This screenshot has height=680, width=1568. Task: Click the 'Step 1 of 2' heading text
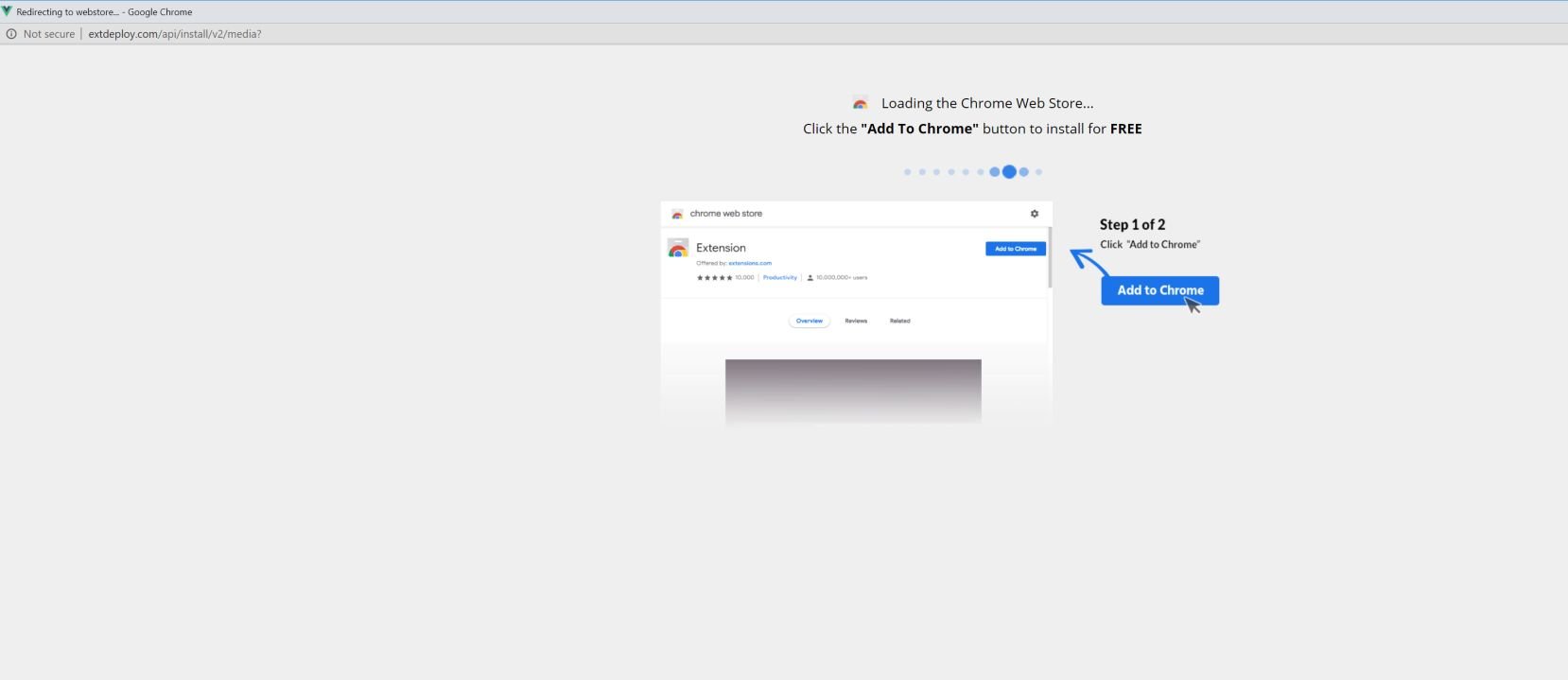coord(1132,224)
